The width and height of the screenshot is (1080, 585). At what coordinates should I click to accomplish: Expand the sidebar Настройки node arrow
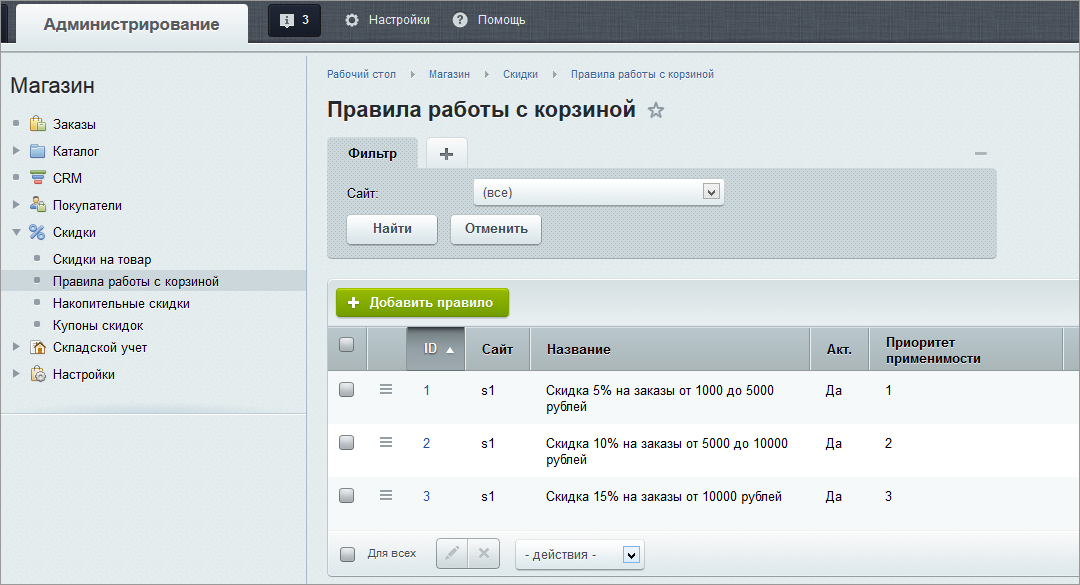click(17, 373)
